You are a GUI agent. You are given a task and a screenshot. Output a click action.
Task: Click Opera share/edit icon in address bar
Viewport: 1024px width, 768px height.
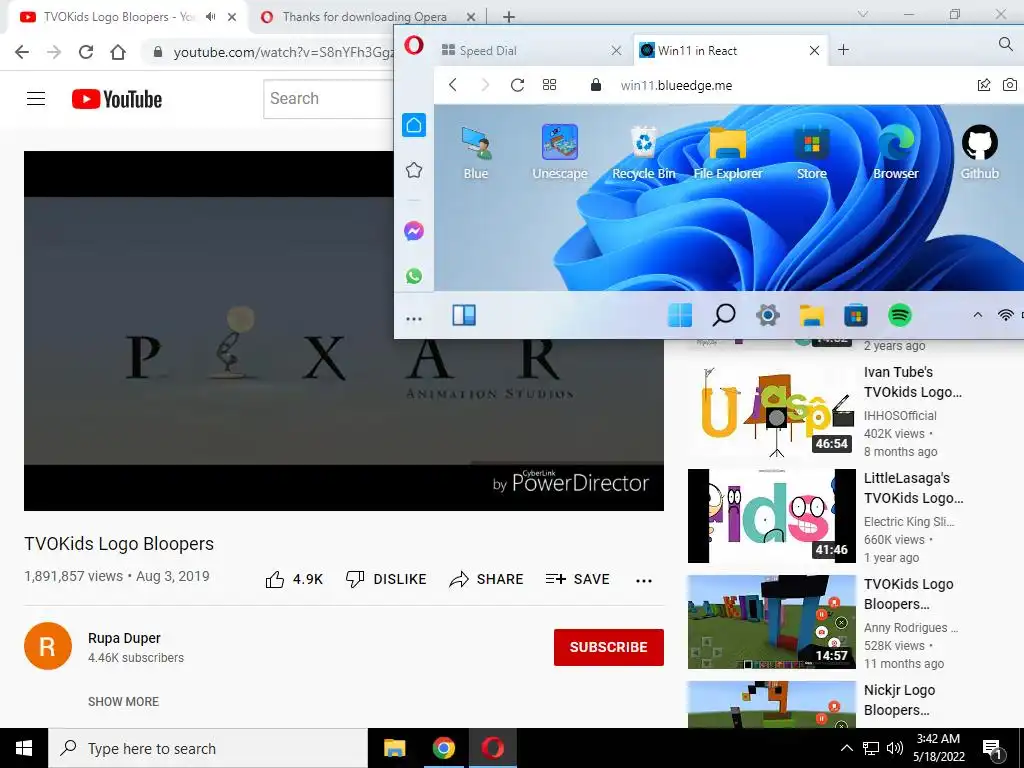tap(984, 85)
